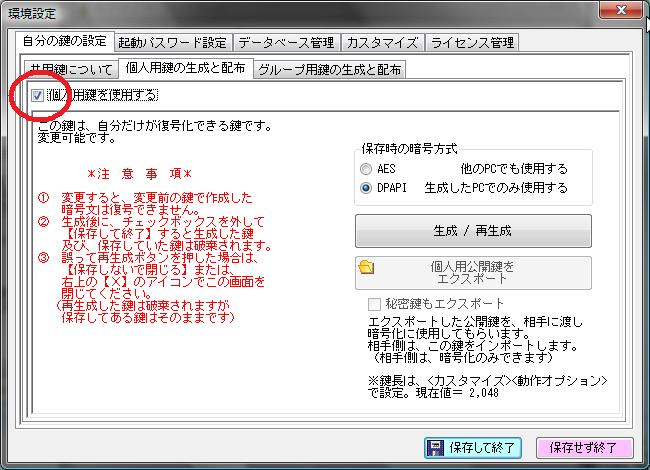
Task: Toggle the 個人用鍵を使用する checkbox
Action: 37,96
